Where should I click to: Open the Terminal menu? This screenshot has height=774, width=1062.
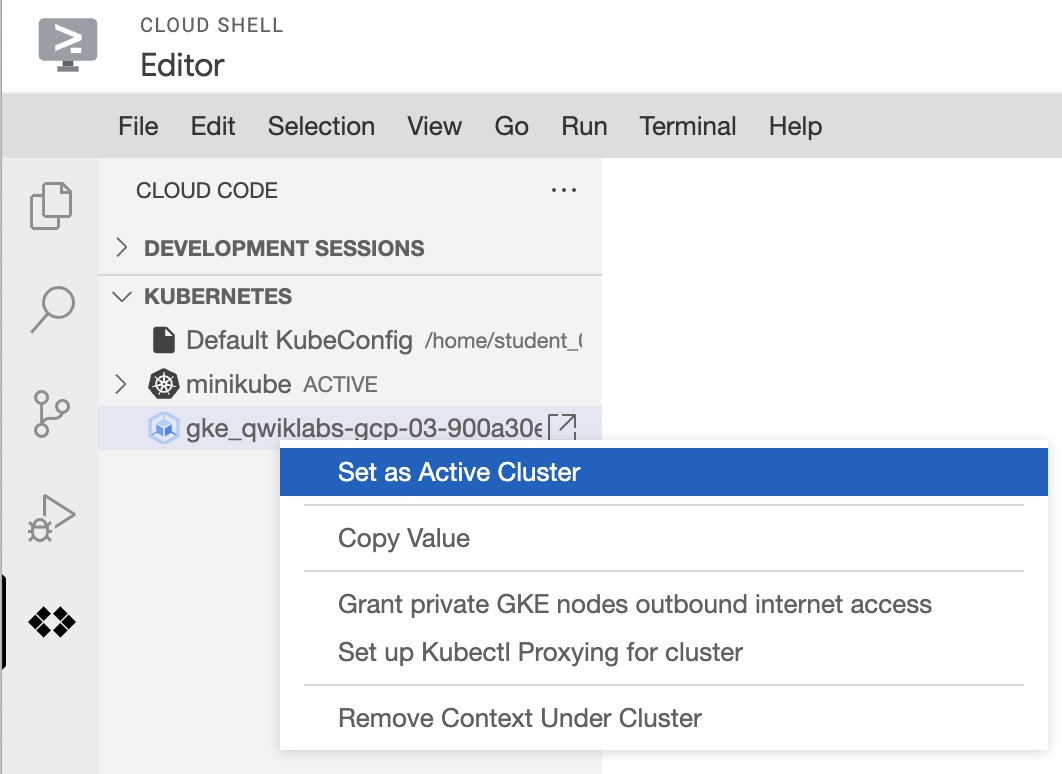click(688, 126)
